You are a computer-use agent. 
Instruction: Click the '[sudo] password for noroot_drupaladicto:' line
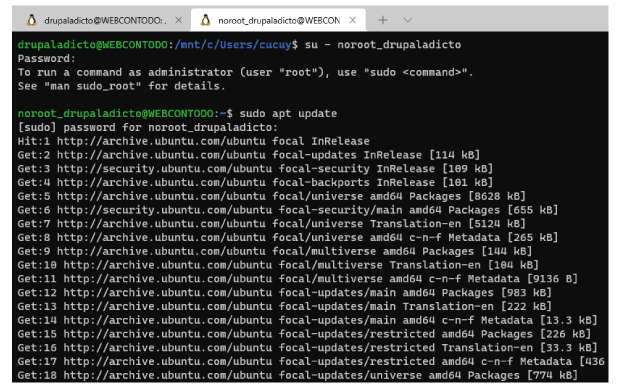(x=147, y=128)
